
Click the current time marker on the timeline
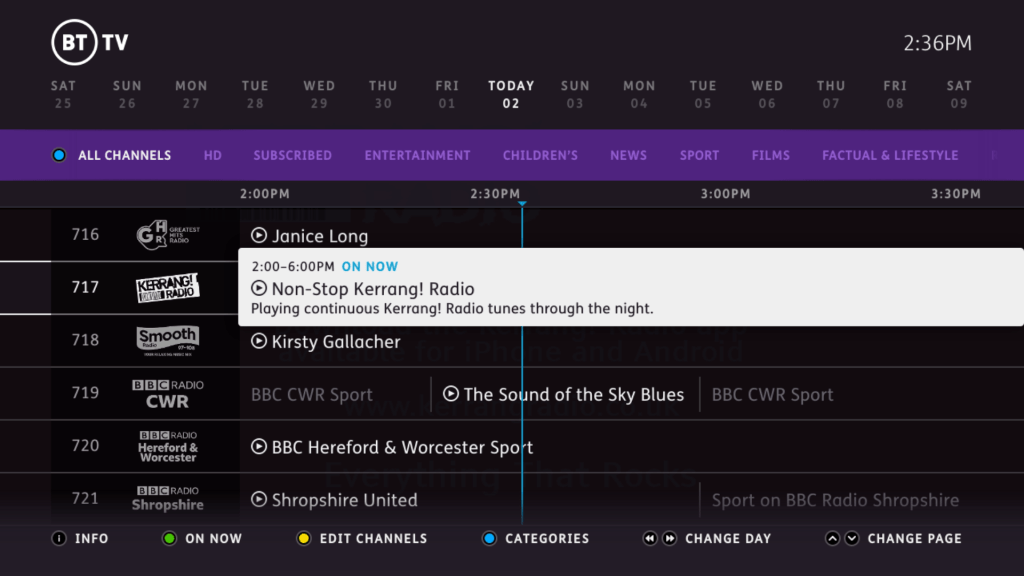(x=522, y=203)
